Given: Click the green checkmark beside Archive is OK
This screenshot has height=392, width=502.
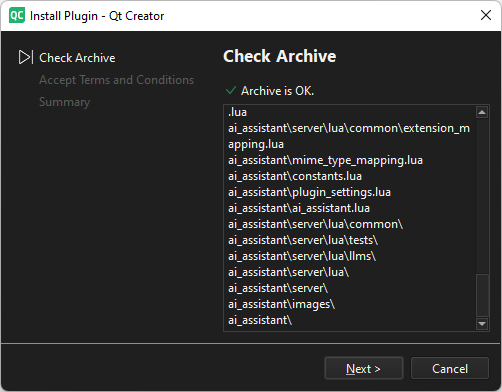Looking at the screenshot, I should pos(231,90).
